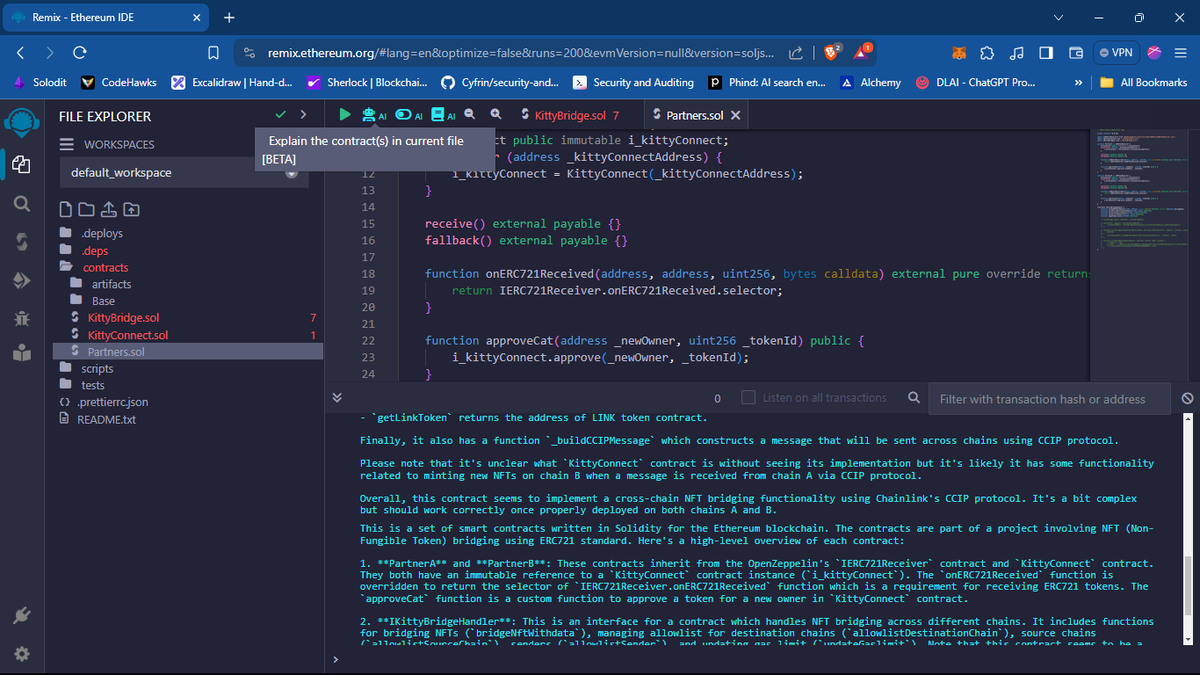Open the Search in files sidebar icon
Screen dimensions: 1200x675
(x=21, y=203)
